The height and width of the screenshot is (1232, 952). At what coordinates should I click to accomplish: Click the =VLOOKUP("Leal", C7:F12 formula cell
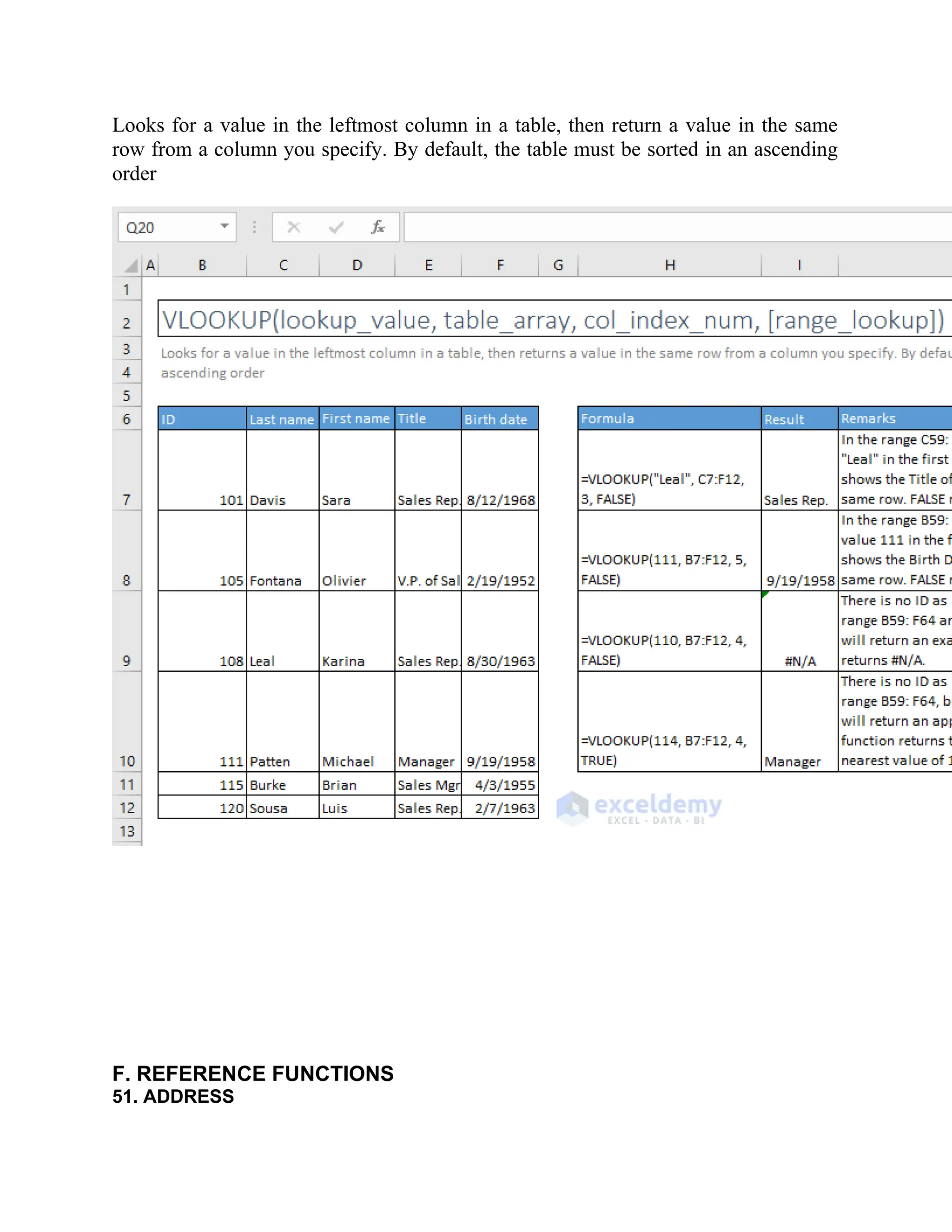[670, 470]
